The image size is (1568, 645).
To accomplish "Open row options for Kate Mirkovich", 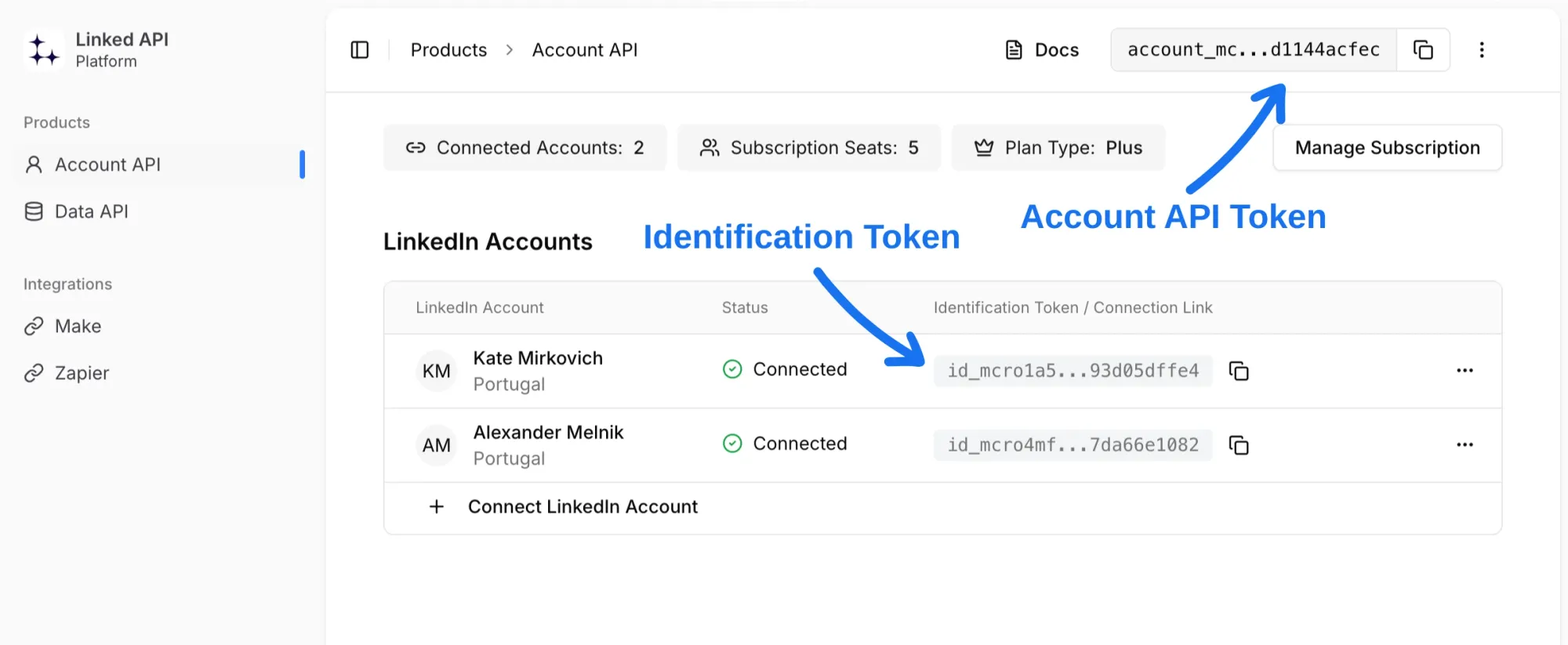I will [1465, 370].
